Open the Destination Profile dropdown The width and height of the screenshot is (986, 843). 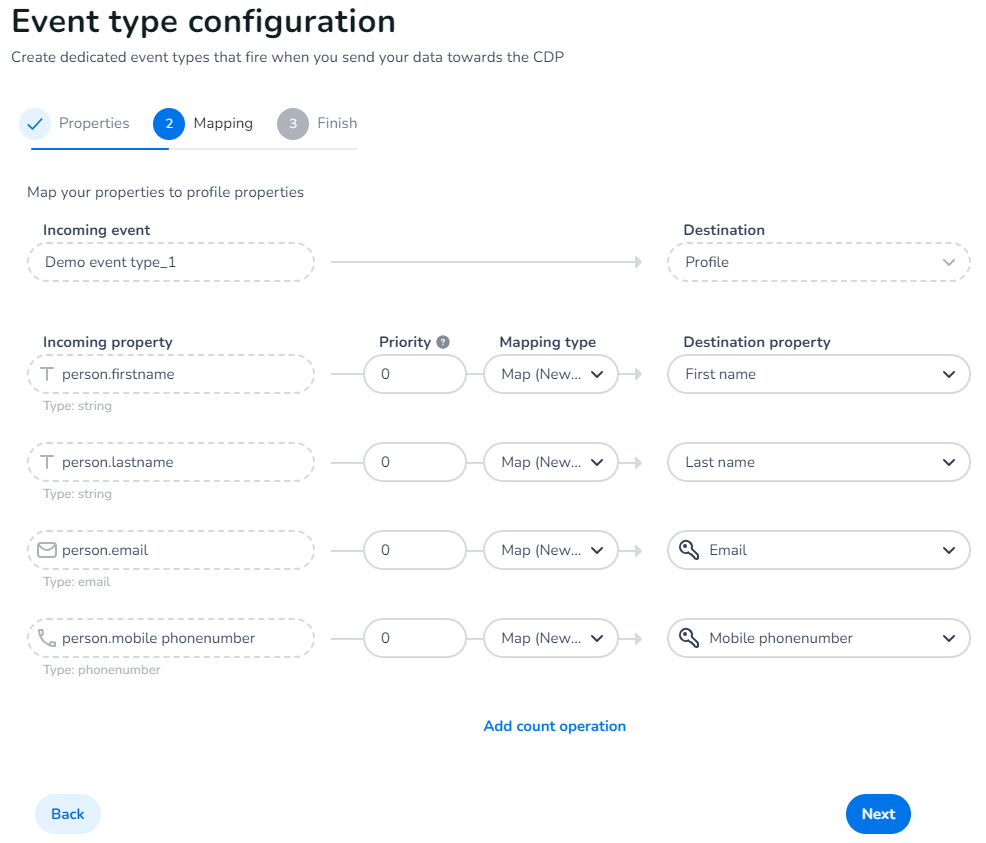818,262
